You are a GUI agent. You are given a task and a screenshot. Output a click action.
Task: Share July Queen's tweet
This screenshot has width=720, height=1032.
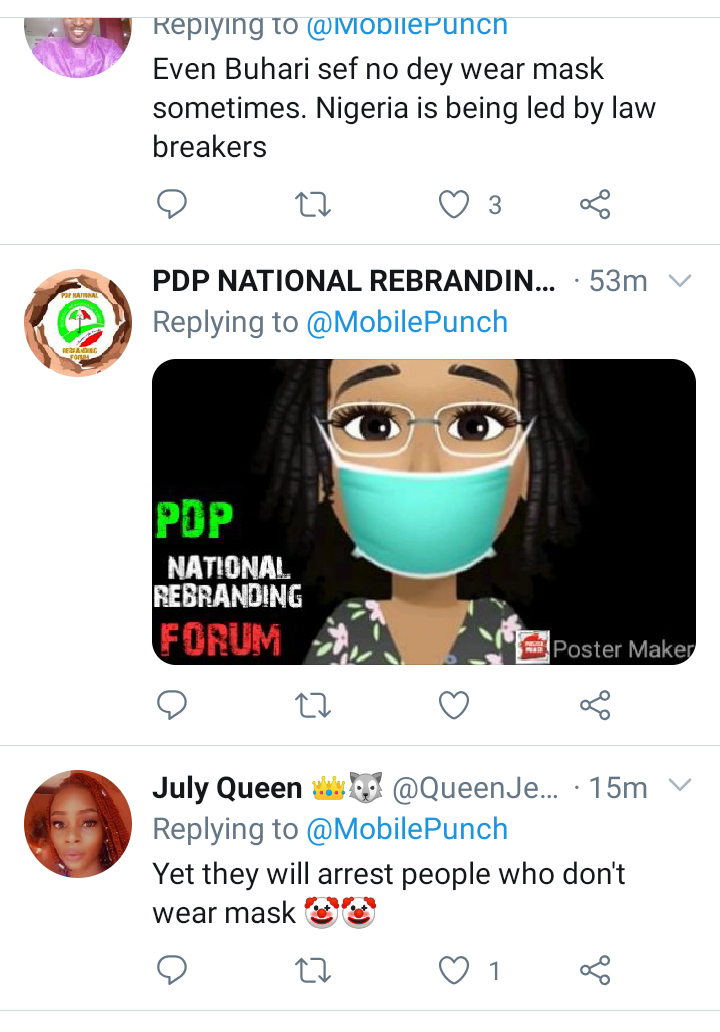595,970
